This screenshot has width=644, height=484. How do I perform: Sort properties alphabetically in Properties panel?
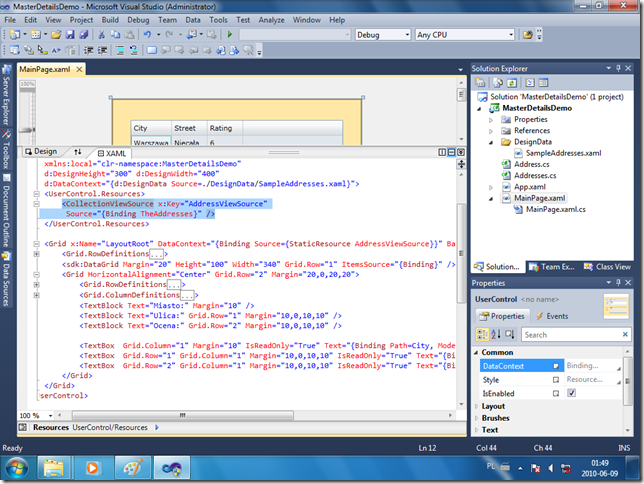tap(496, 334)
